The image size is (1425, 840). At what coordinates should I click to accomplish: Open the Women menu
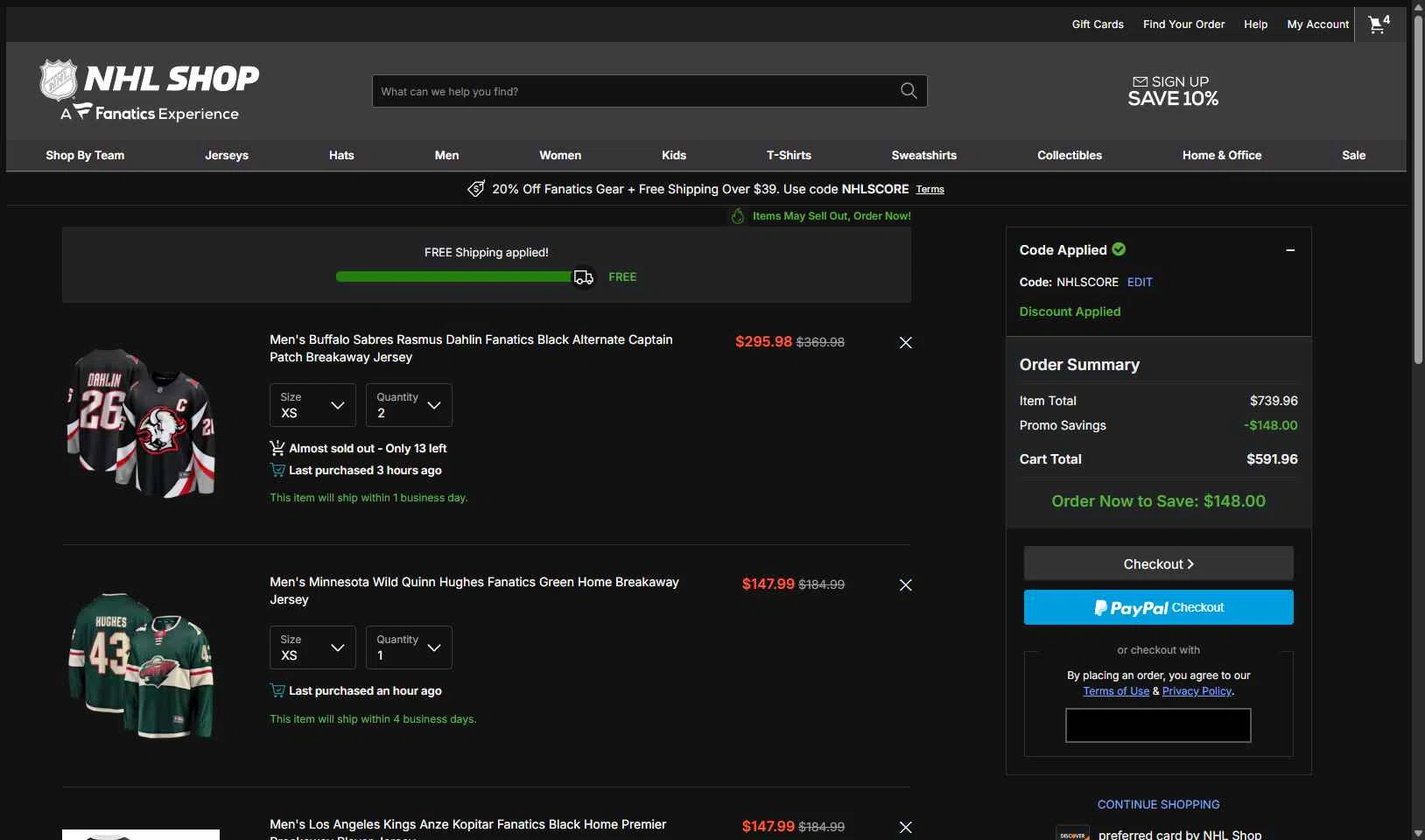tap(560, 155)
